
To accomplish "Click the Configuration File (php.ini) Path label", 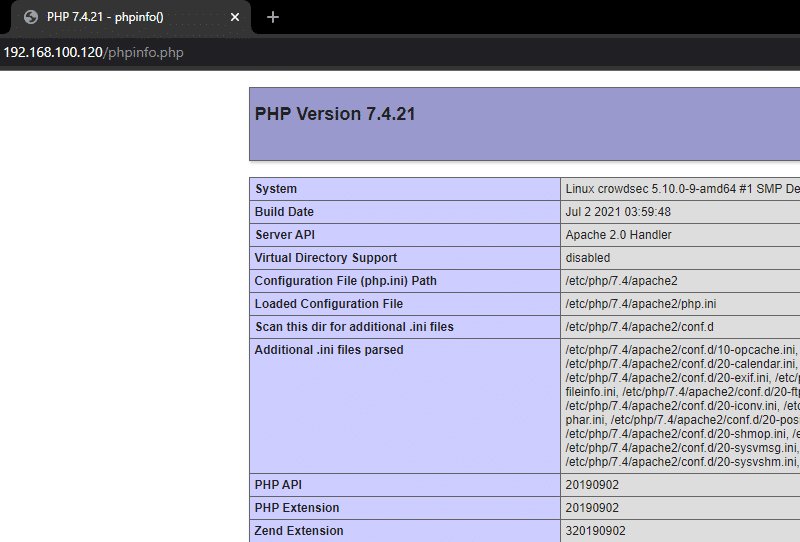I will (x=345, y=281).
